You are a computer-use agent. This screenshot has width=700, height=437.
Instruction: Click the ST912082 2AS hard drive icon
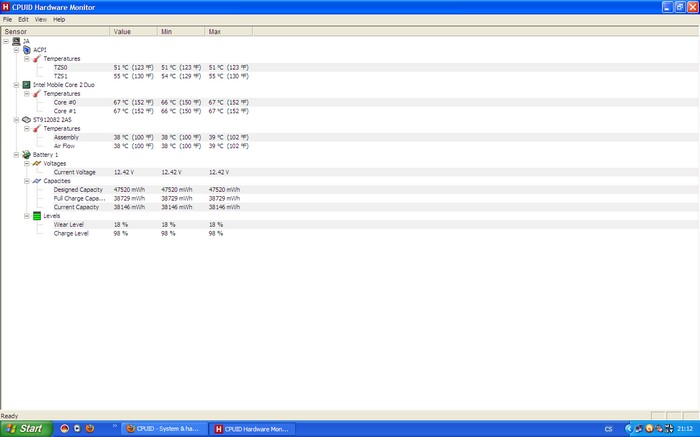coord(27,120)
